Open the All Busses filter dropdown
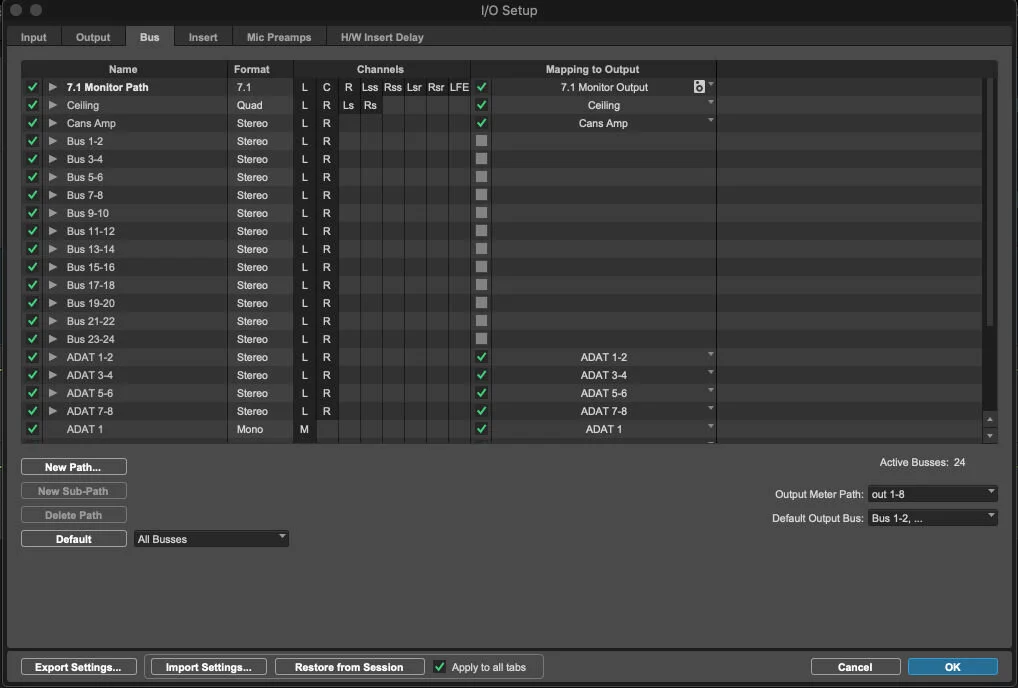The width and height of the screenshot is (1018, 688). (210, 538)
